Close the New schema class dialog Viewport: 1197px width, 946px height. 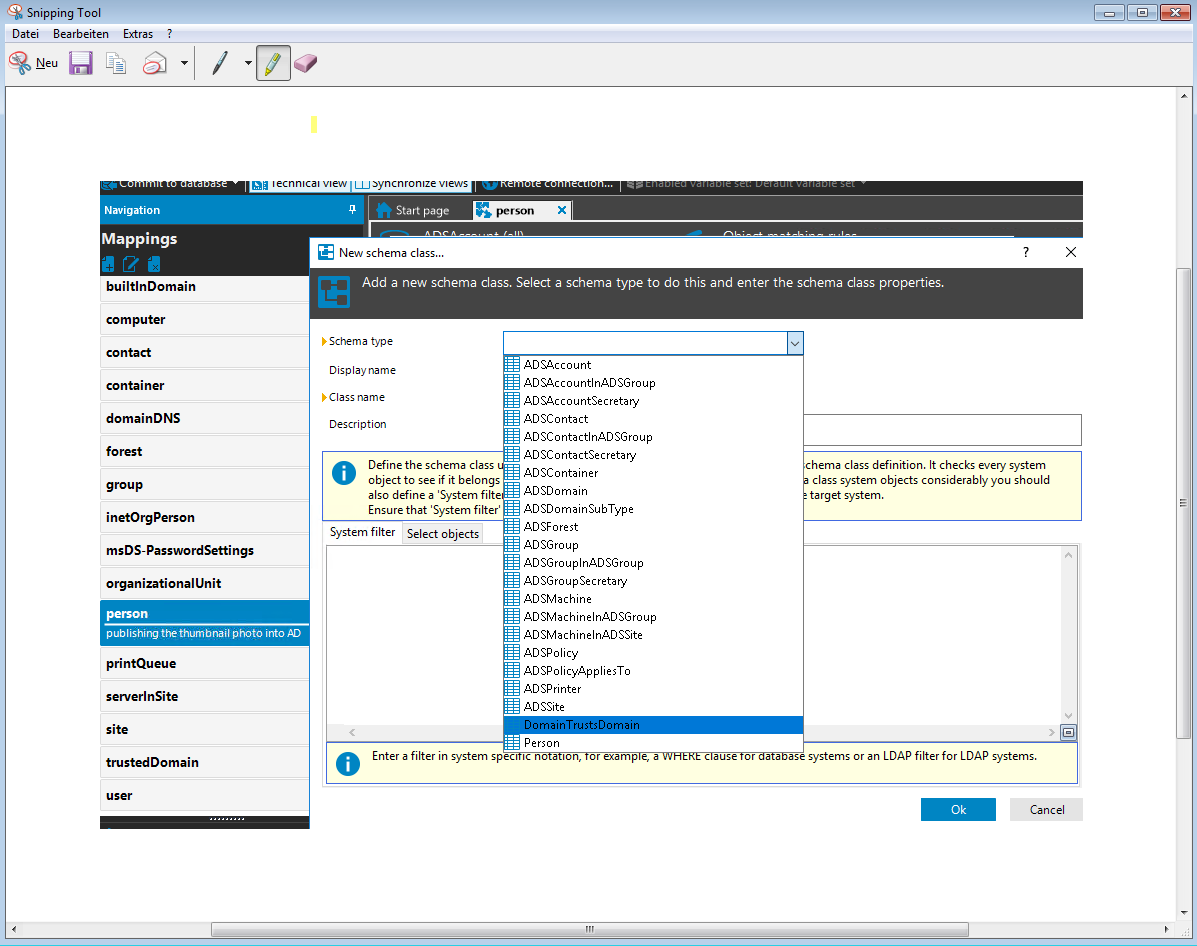point(1070,252)
